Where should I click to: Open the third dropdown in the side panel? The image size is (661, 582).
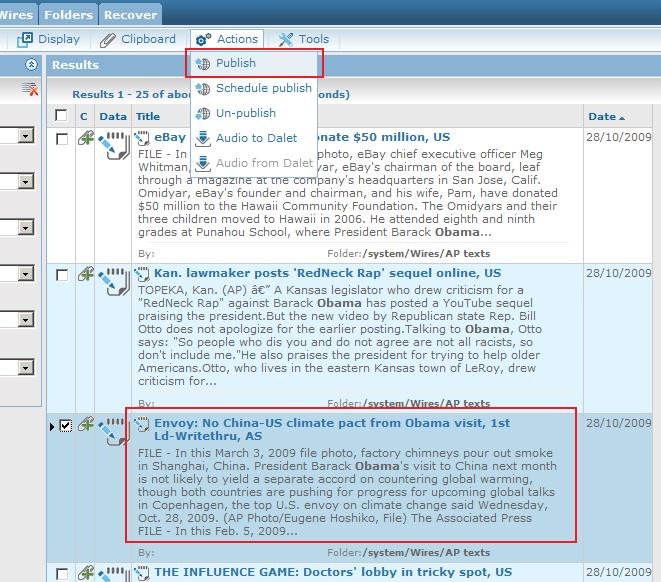pyautogui.click(x=25, y=228)
